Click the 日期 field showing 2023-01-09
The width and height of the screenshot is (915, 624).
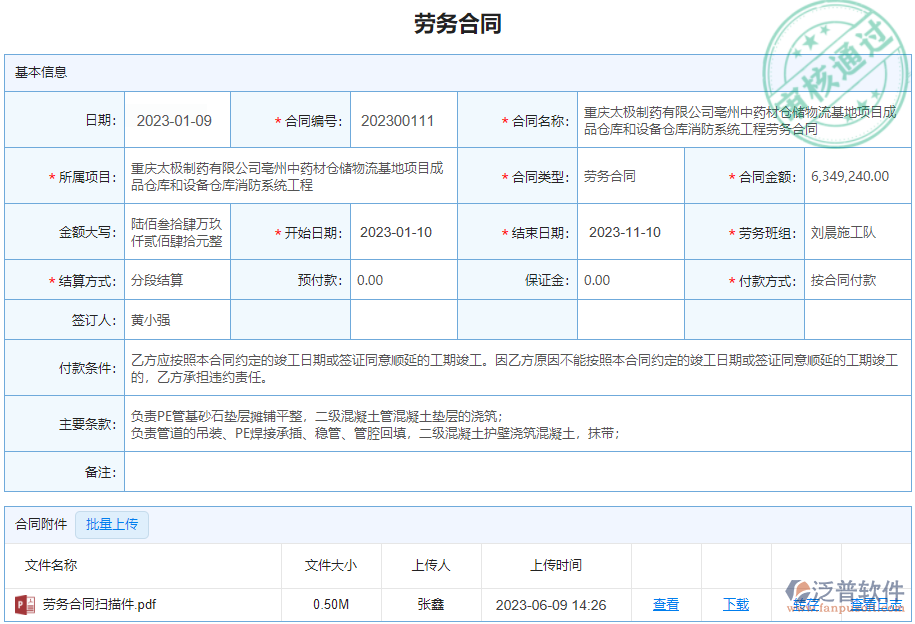[176, 119]
